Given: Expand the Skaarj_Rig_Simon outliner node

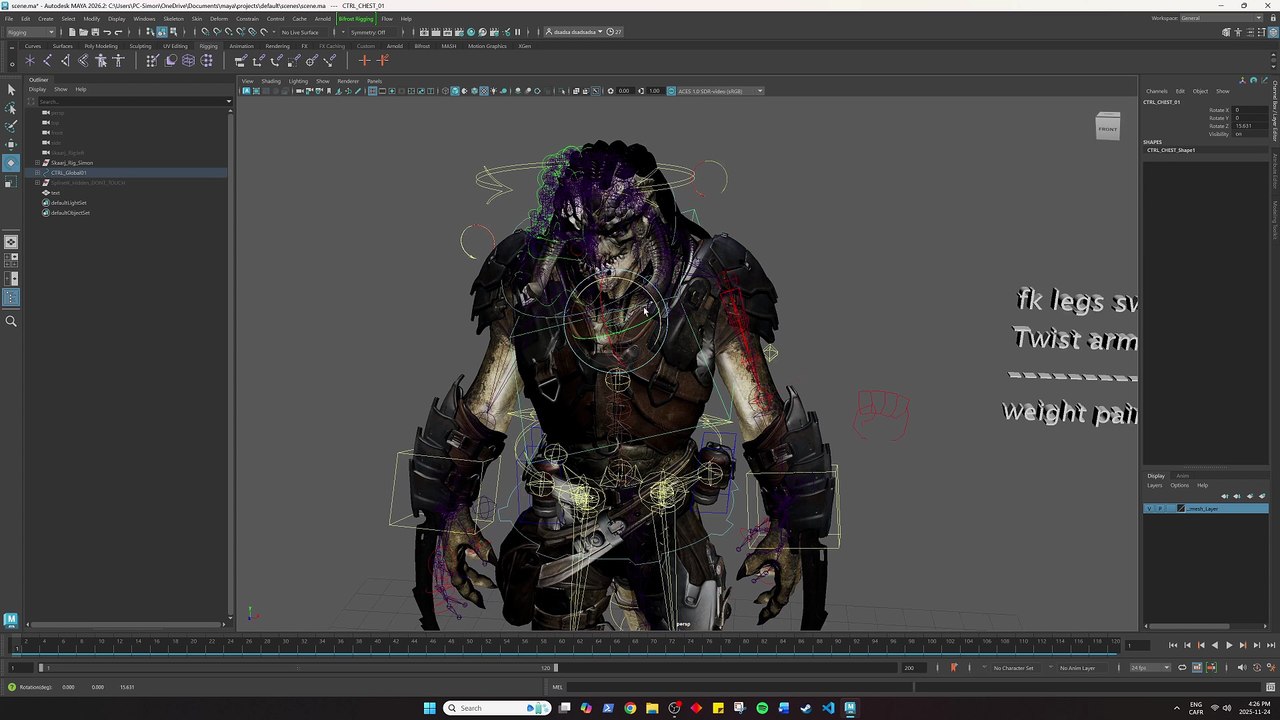Looking at the screenshot, I should (37, 163).
